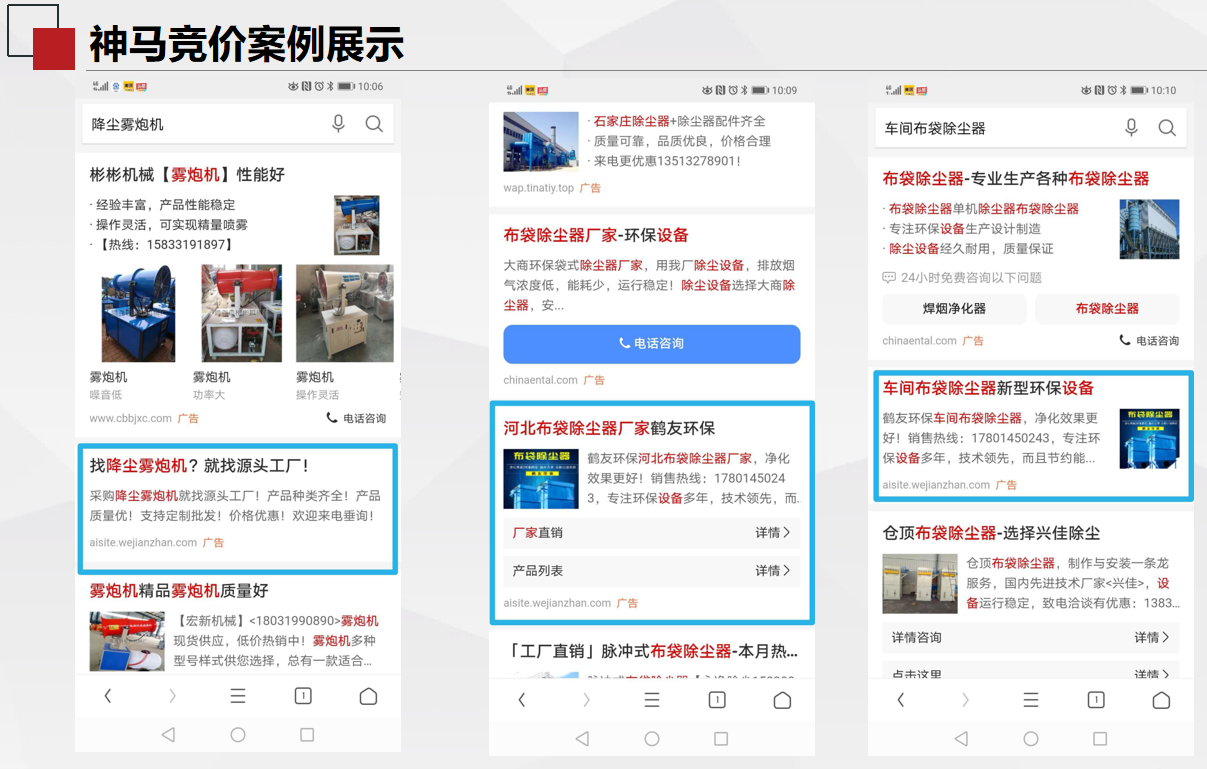The height and width of the screenshot is (769, 1207).
Task: Tap 电话咨询 under www.cbbjxc.com ad
Action: click(x=356, y=418)
